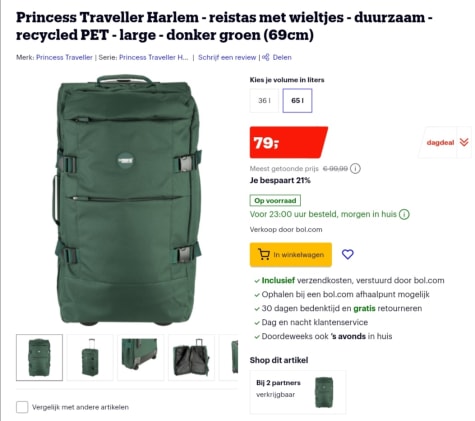
Task: Click the large green suitcase product image
Action: coord(127,200)
